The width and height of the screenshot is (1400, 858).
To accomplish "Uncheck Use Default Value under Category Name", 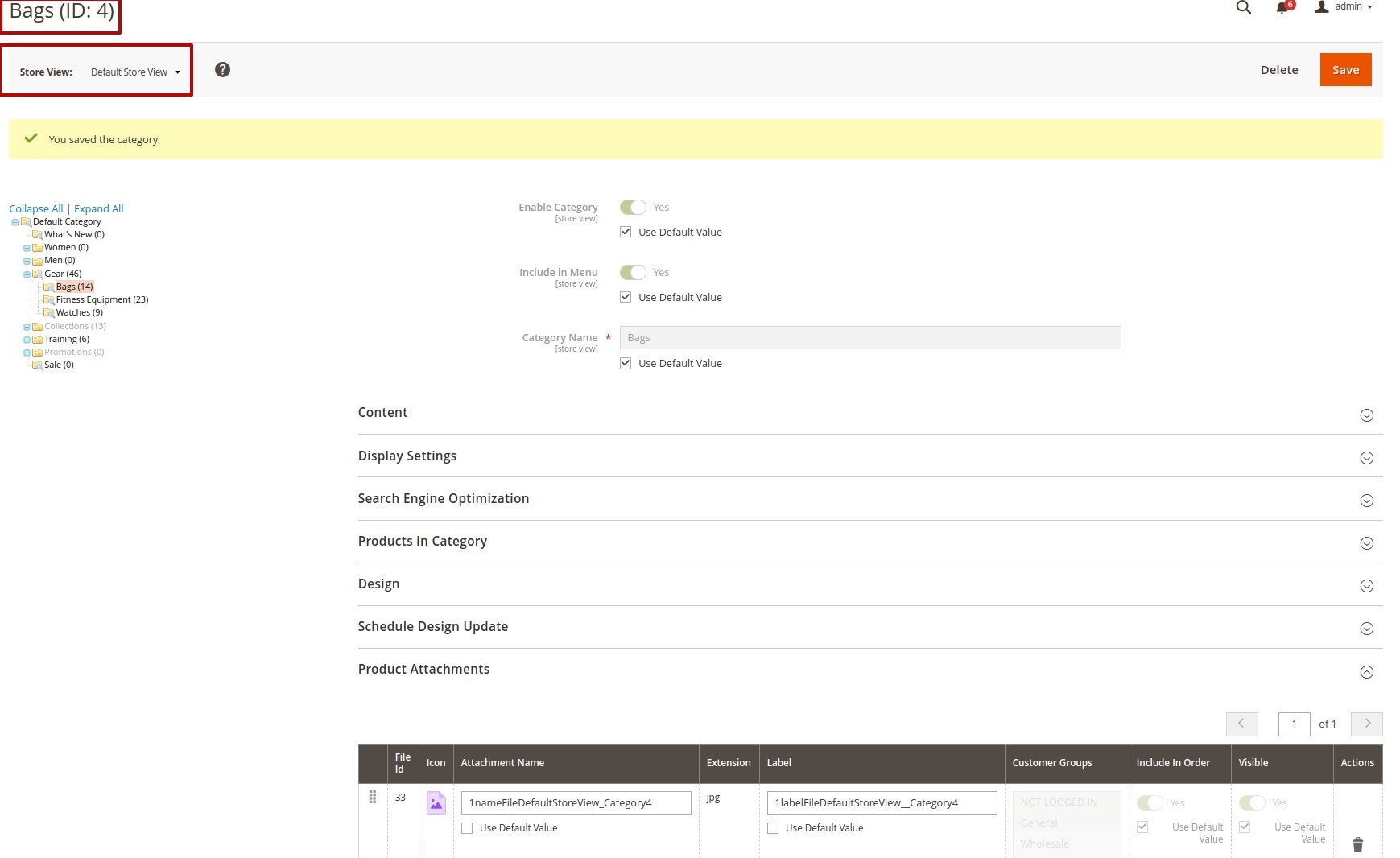I will 626,363.
